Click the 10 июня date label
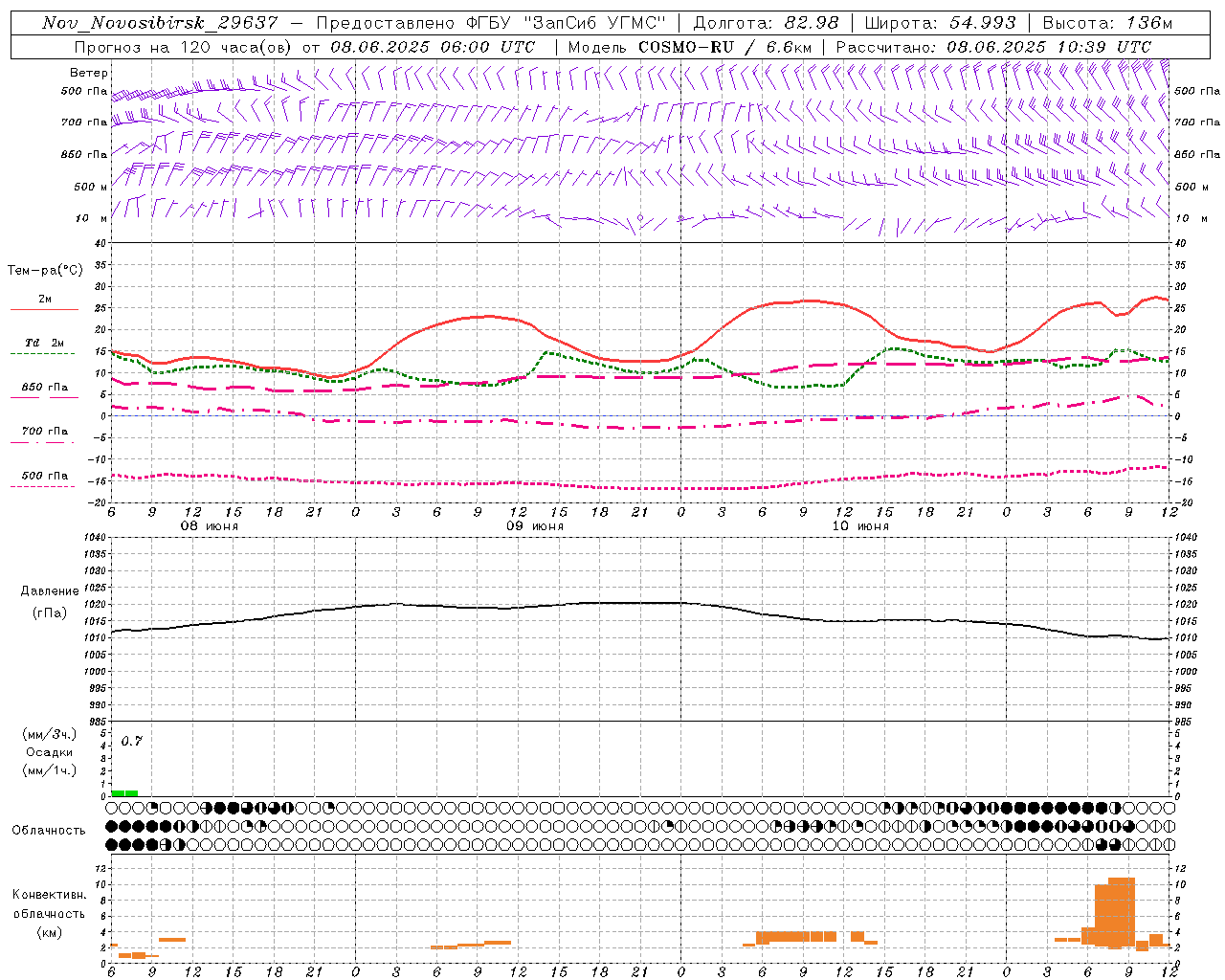The height and width of the screenshot is (980, 1225). pos(861,526)
